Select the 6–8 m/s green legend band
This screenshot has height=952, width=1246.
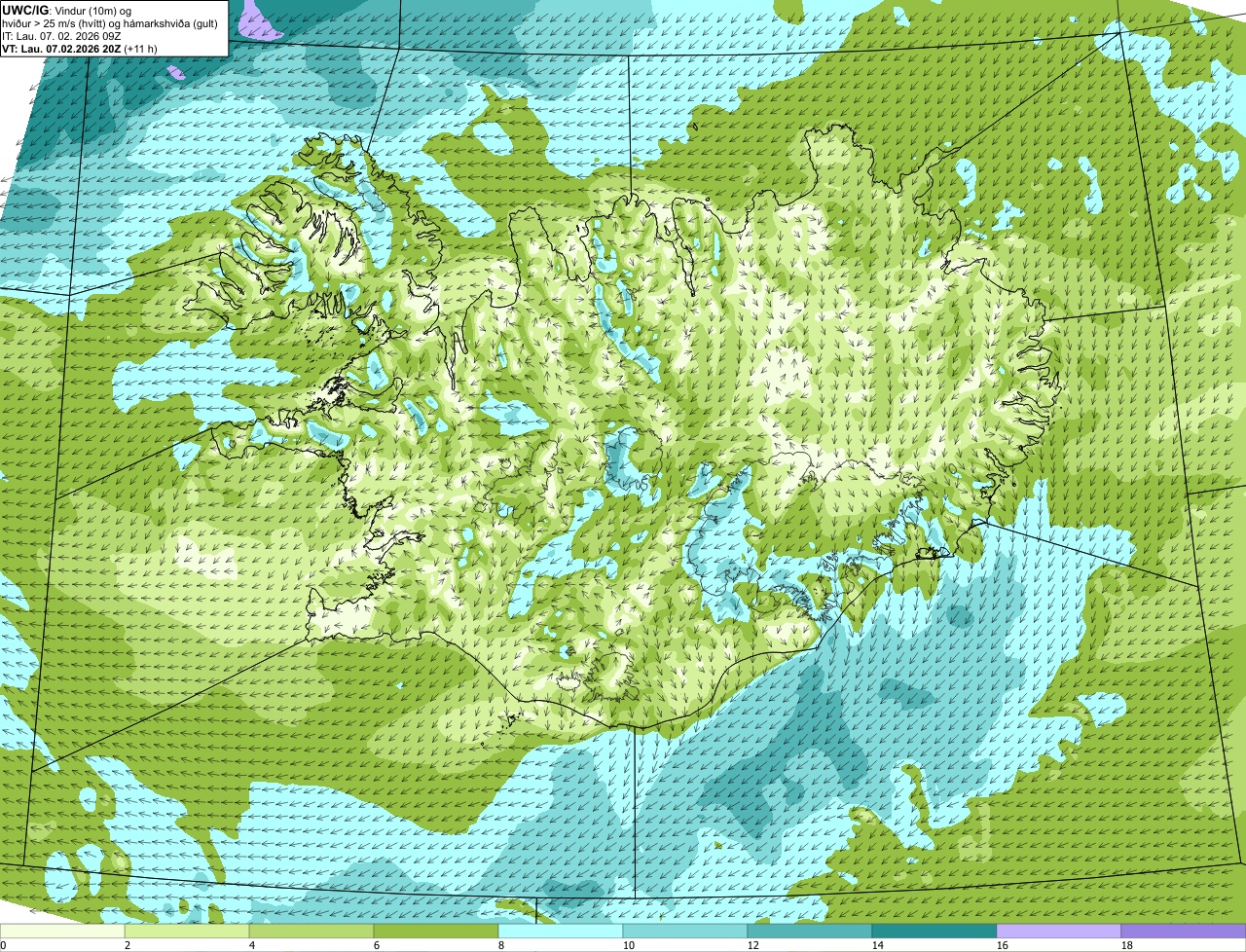tap(436, 932)
